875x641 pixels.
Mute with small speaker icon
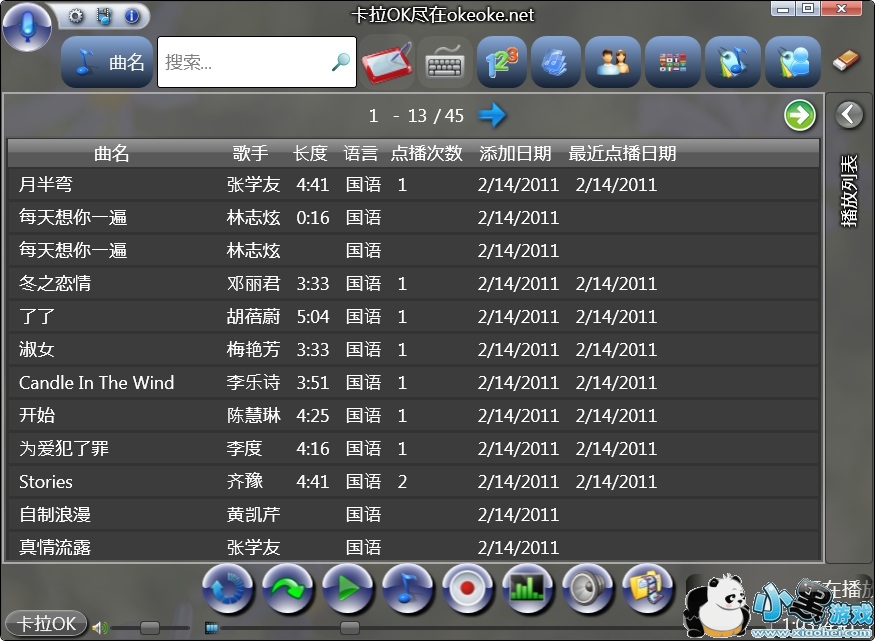tap(99, 628)
